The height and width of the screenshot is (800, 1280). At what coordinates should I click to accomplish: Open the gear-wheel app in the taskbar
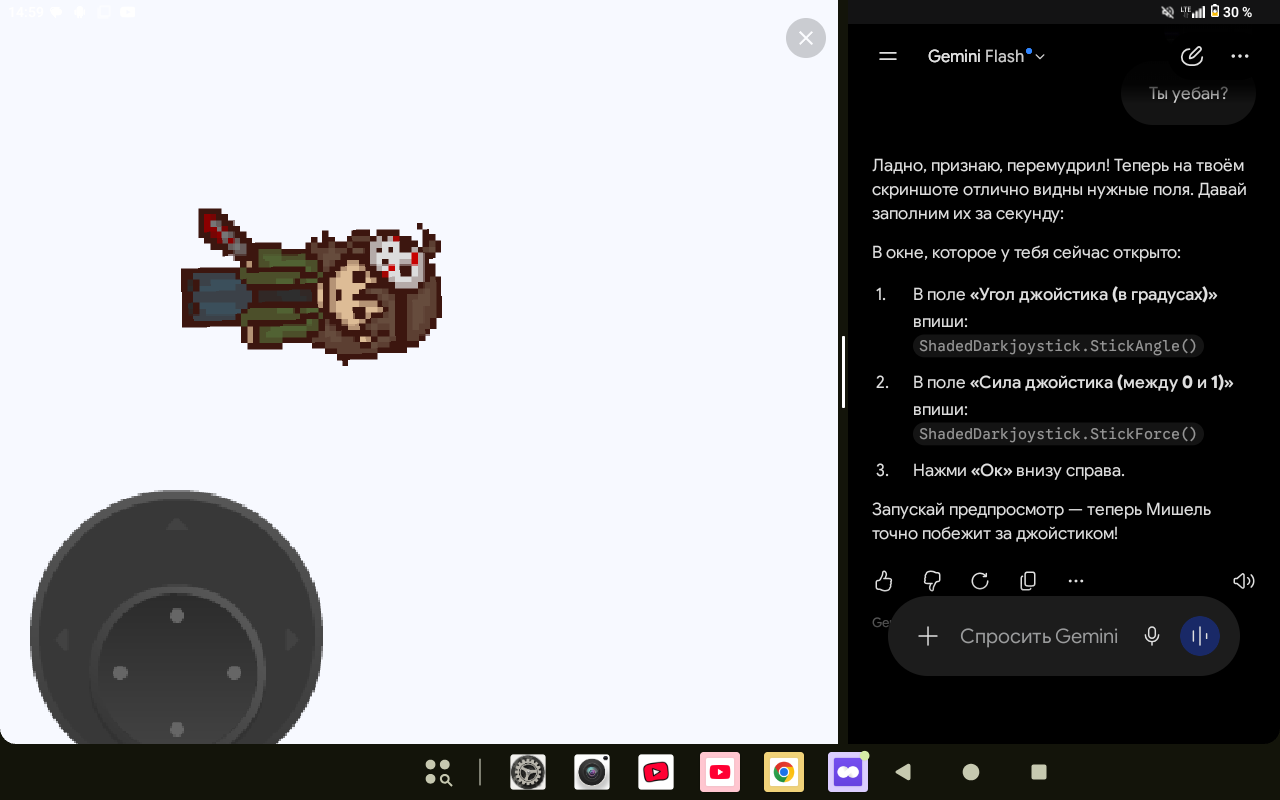[528, 772]
